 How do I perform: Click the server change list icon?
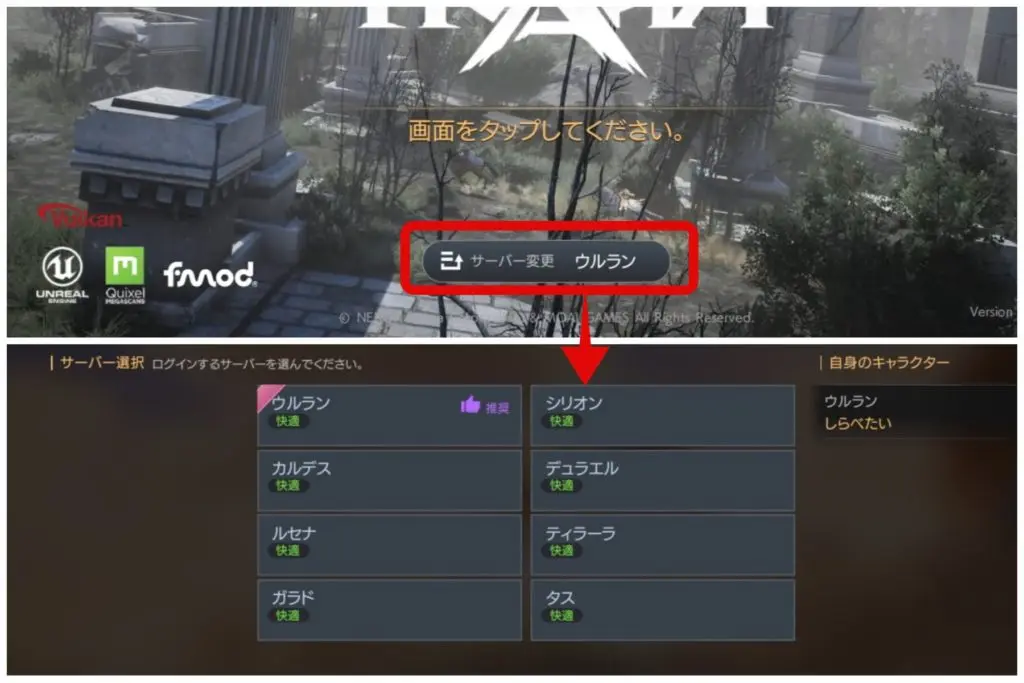(451, 261)
